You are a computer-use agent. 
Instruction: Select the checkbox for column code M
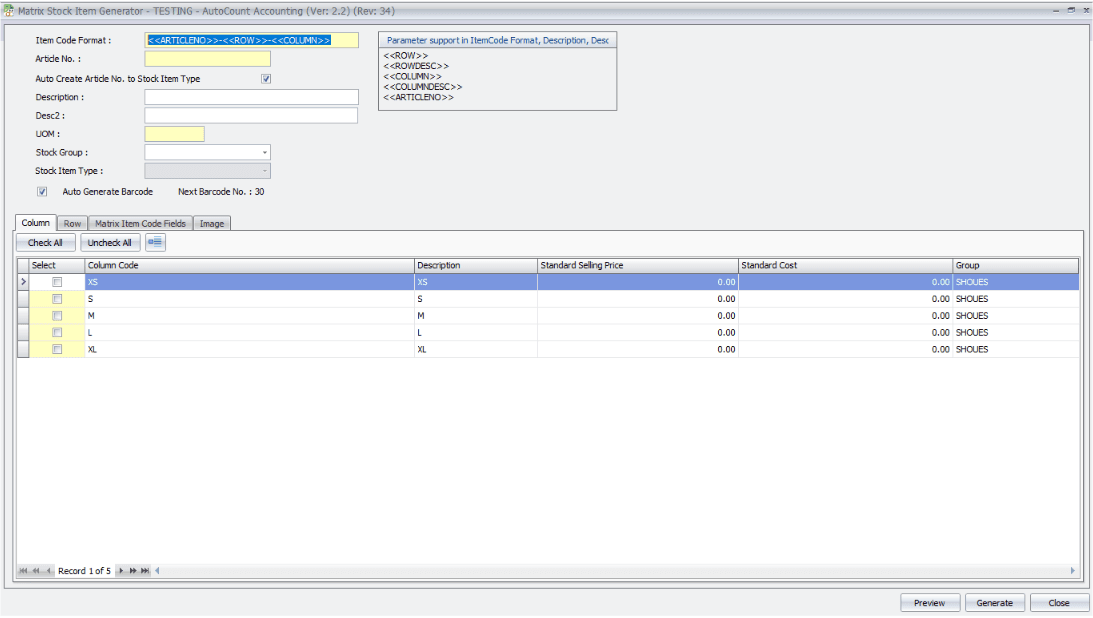coord(57,316)
